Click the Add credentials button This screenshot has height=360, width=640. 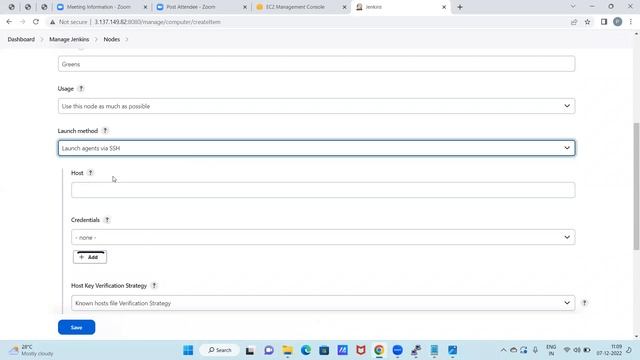coord(90,257)
